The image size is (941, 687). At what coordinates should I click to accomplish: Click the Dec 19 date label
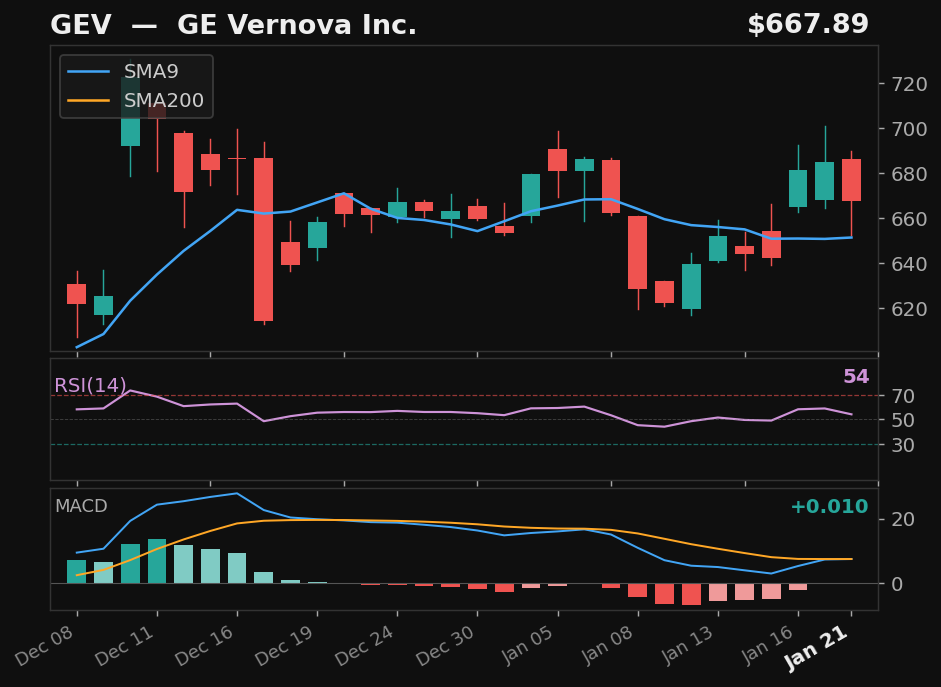286,645
